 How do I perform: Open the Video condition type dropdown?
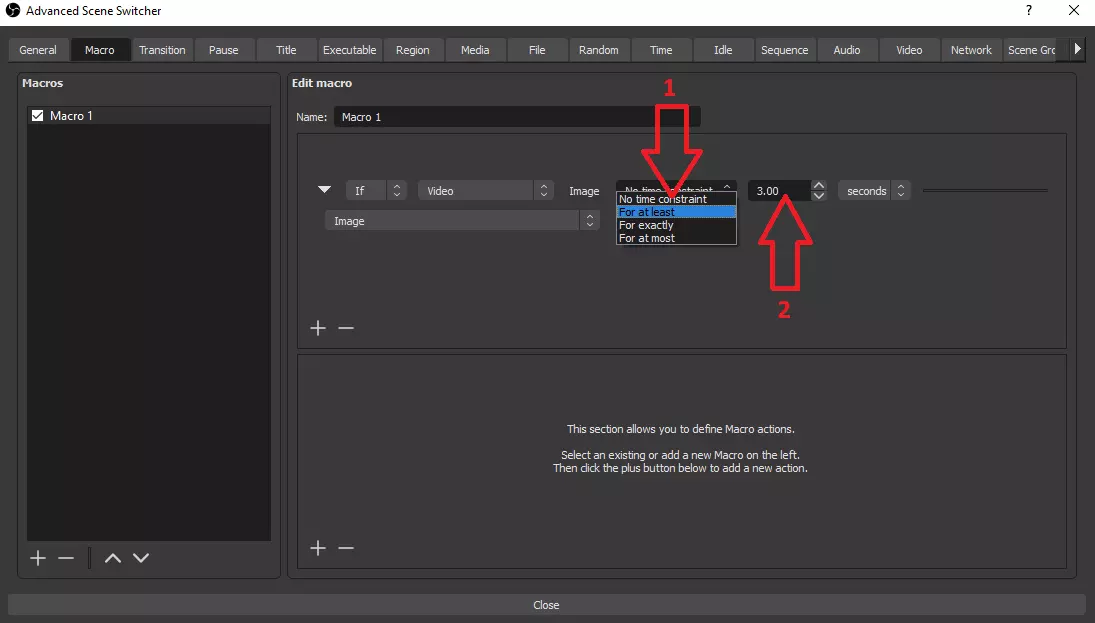coord(486,190)
